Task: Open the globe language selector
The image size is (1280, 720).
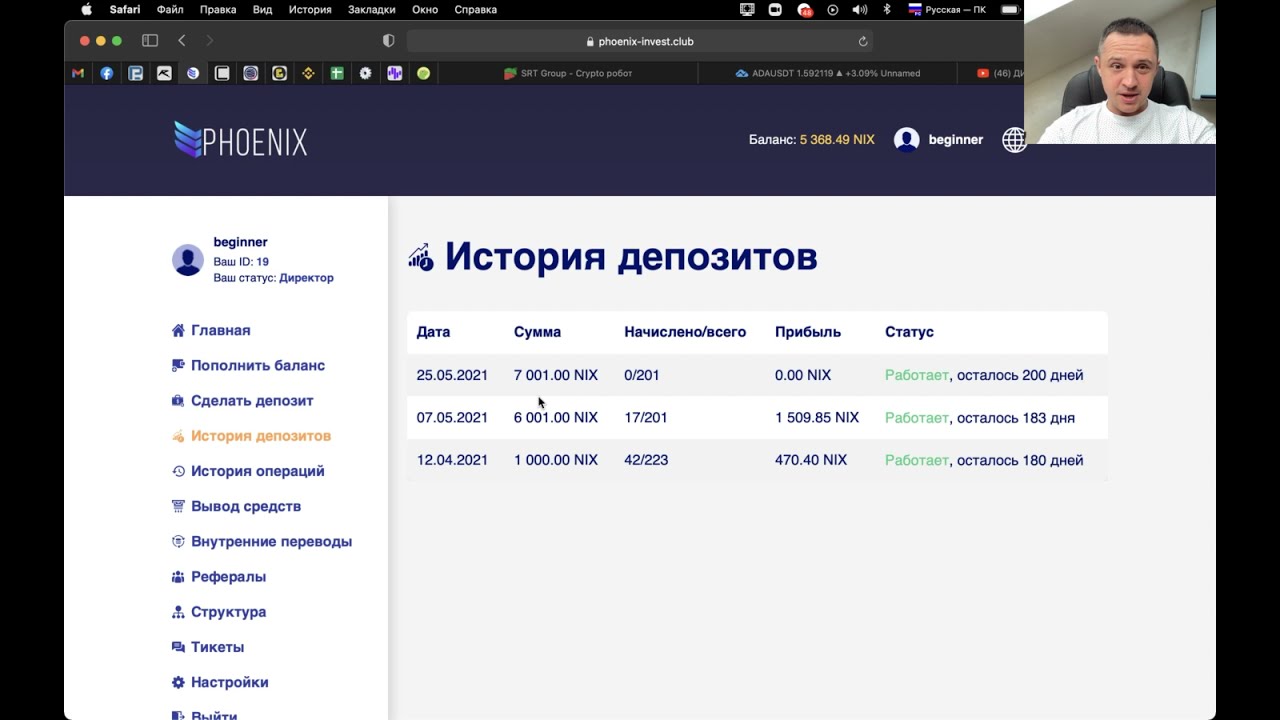Action: coord(1014,140)
